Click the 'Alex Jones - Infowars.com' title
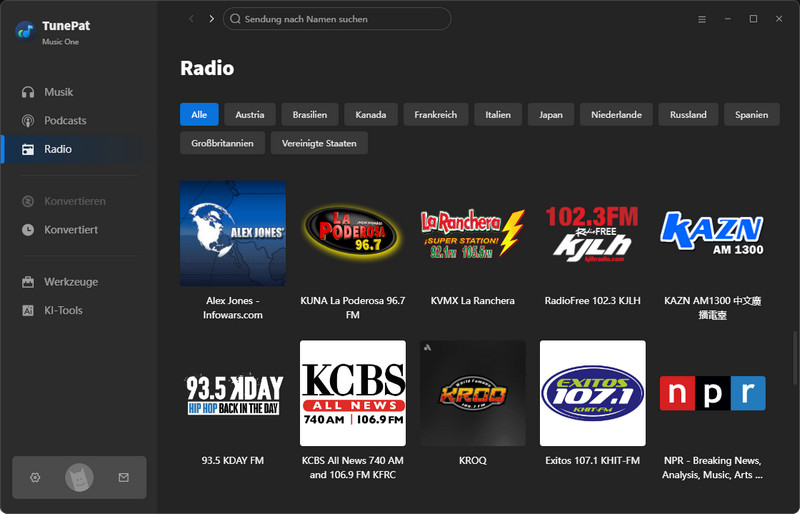The height and width of the screenshot is (514, 800). pos(233,308)
